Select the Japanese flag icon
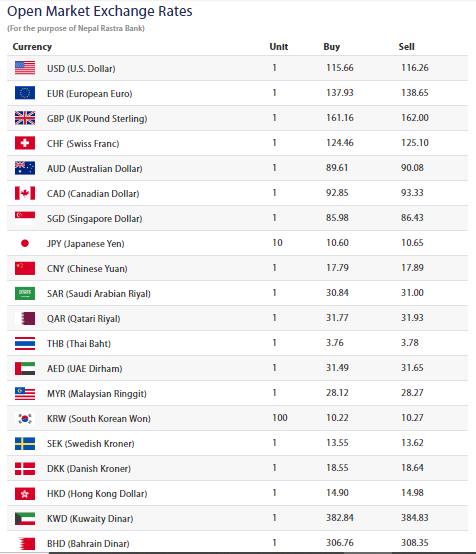The width and height of the screenshot is (476, 554). (25, 243)
